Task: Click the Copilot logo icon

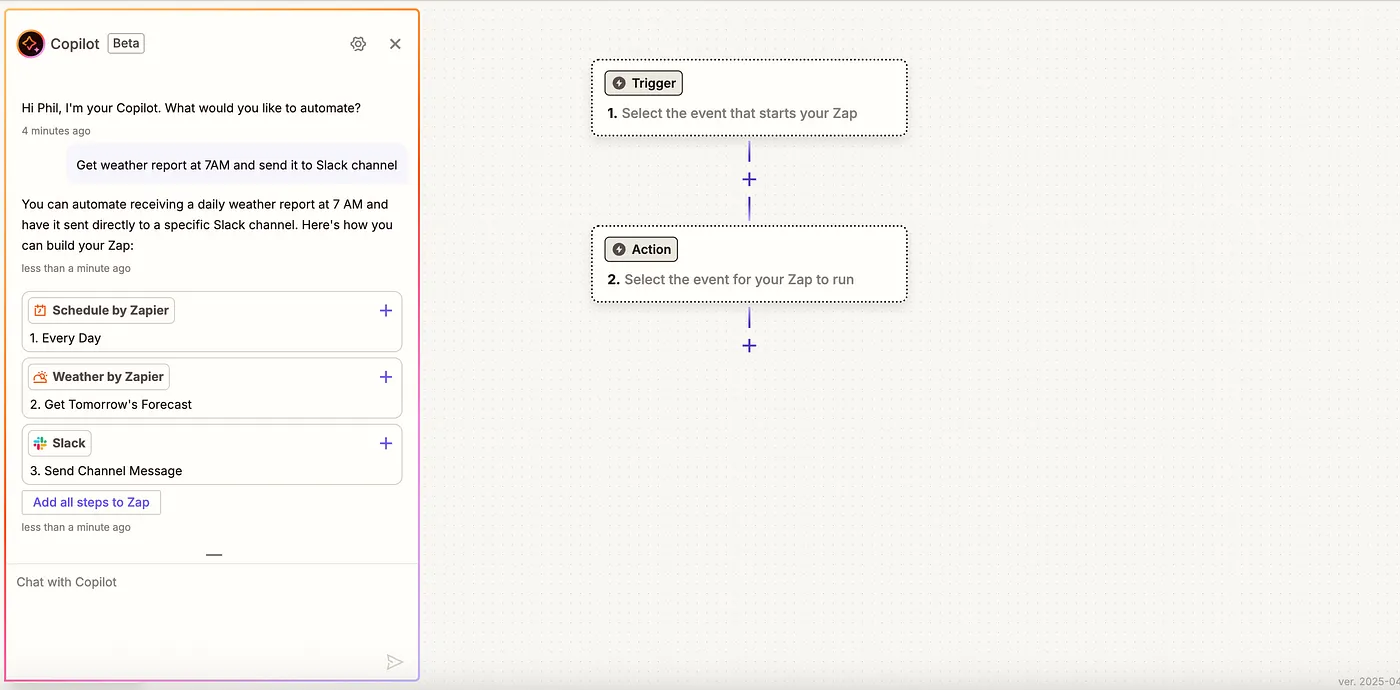Action: click(31, 44)
